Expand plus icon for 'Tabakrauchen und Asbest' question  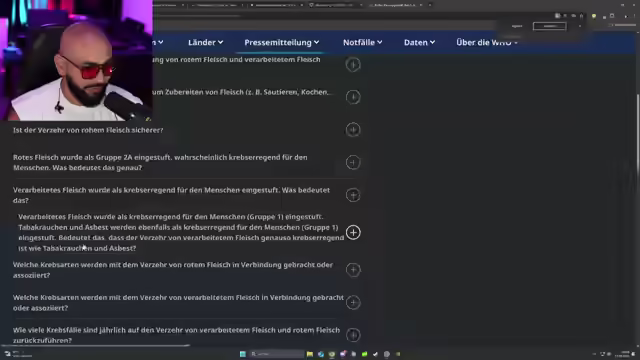(353, 233)
